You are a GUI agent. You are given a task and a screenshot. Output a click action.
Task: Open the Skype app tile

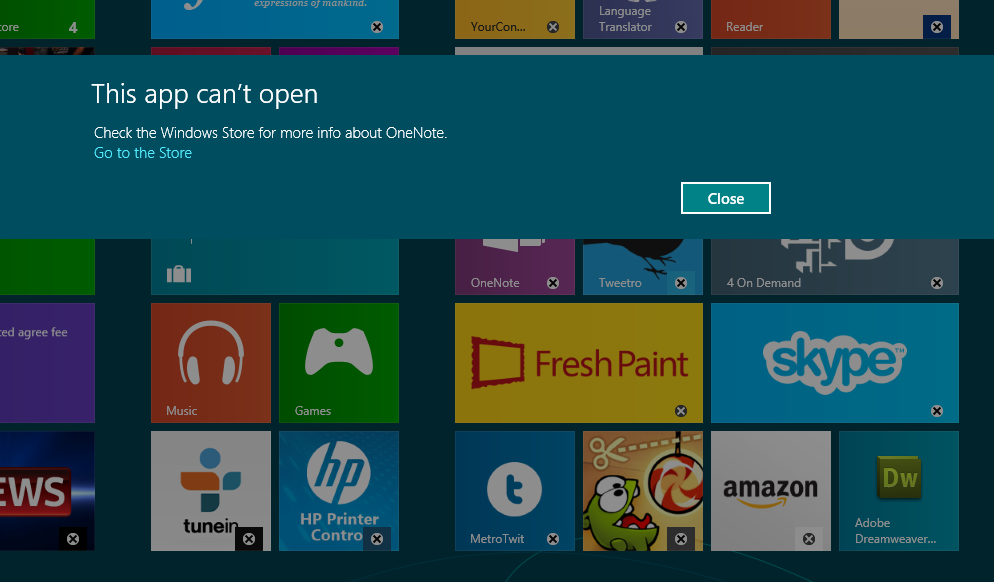click(x=834, y=363)
